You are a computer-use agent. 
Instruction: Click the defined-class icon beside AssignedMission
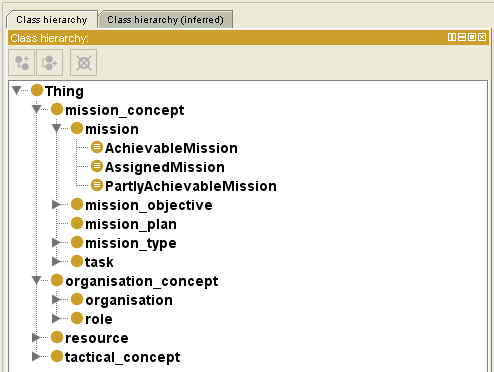coord(97,166)
